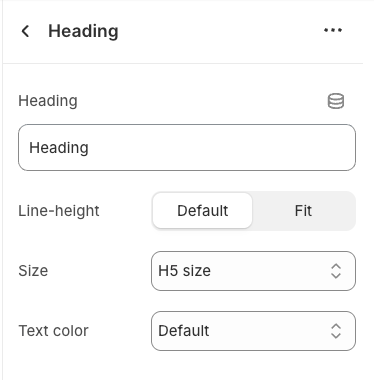
Task: Click the up-down arrows in Size selector
Action: coord(336,271)
